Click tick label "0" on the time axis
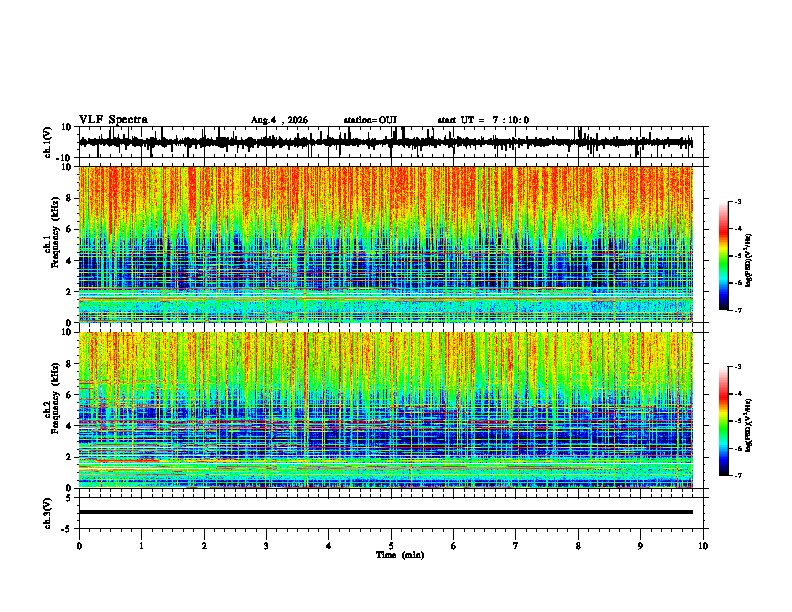The height and width of the screenshot is (612, 792). tap(79, 546)
